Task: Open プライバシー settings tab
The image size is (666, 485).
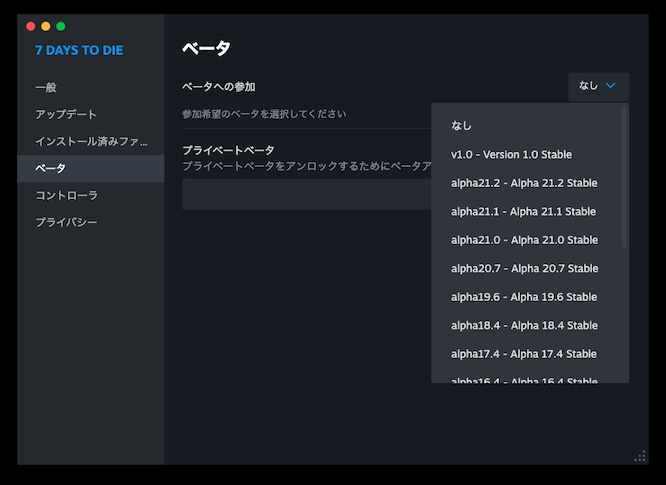Action: pyautogui.click(x=66, y=222)
